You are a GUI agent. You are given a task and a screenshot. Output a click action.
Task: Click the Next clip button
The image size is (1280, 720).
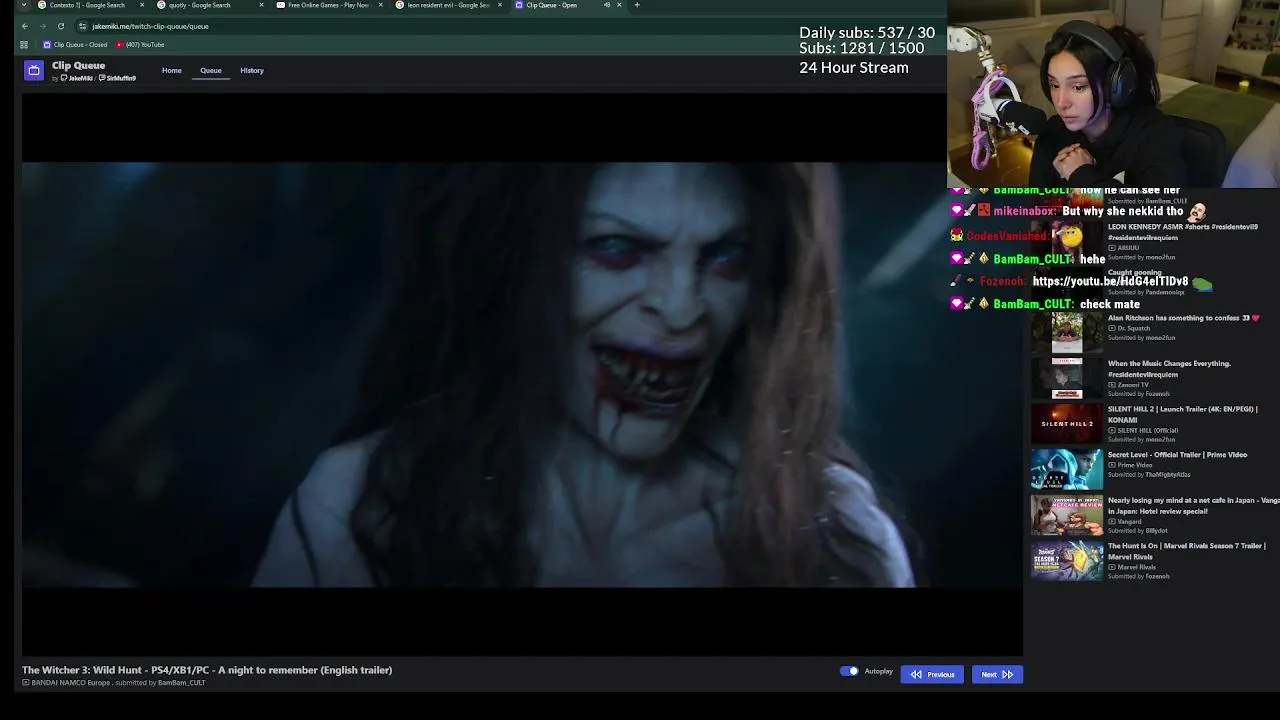point(996,674)
